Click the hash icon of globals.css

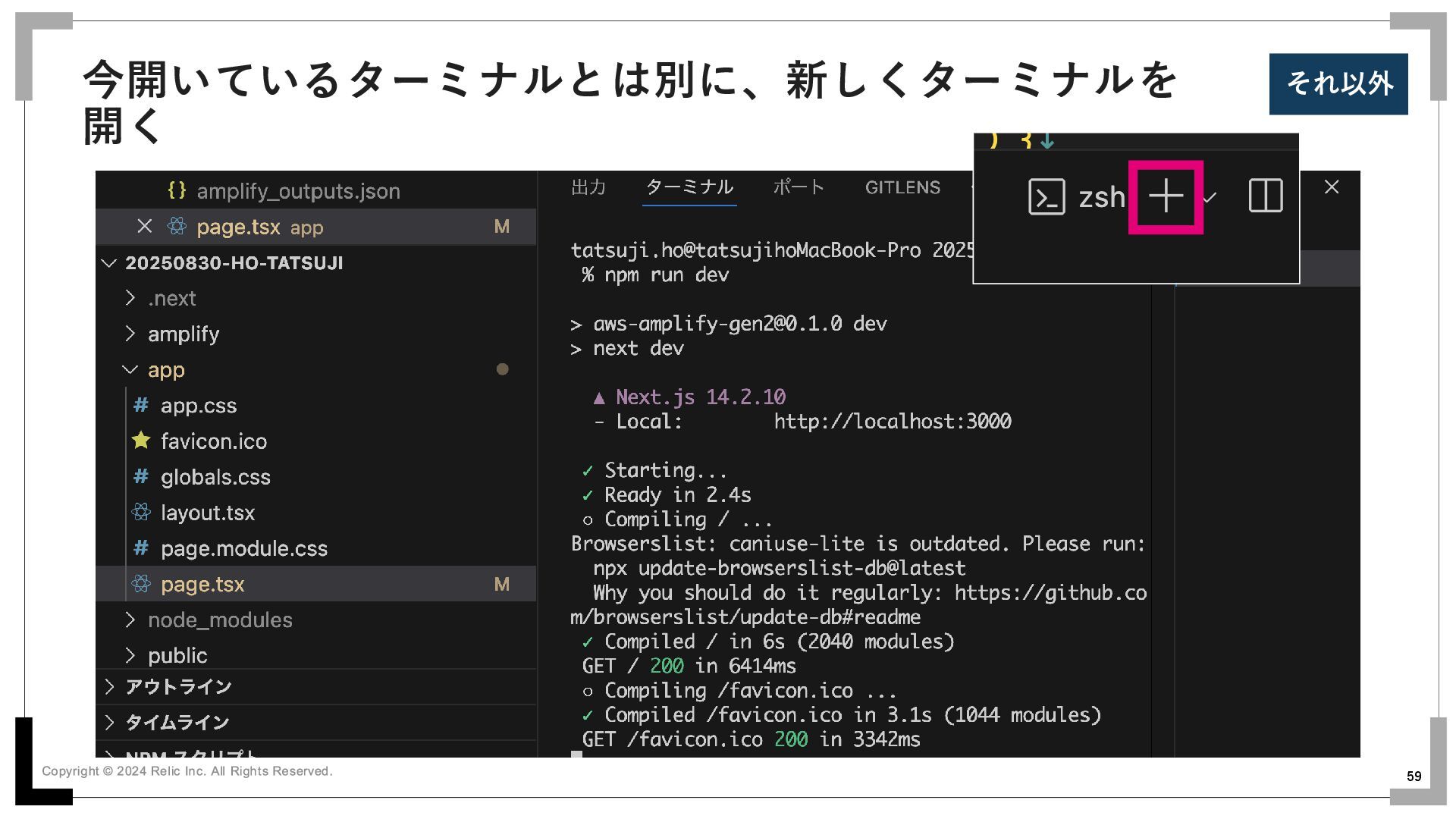pos(141,476)
